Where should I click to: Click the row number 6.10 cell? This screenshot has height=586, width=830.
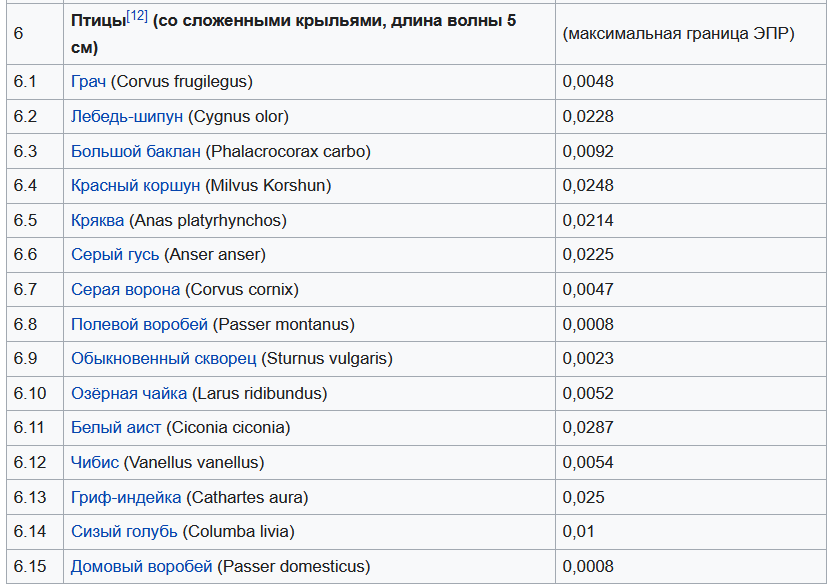[x=30, y=394]
